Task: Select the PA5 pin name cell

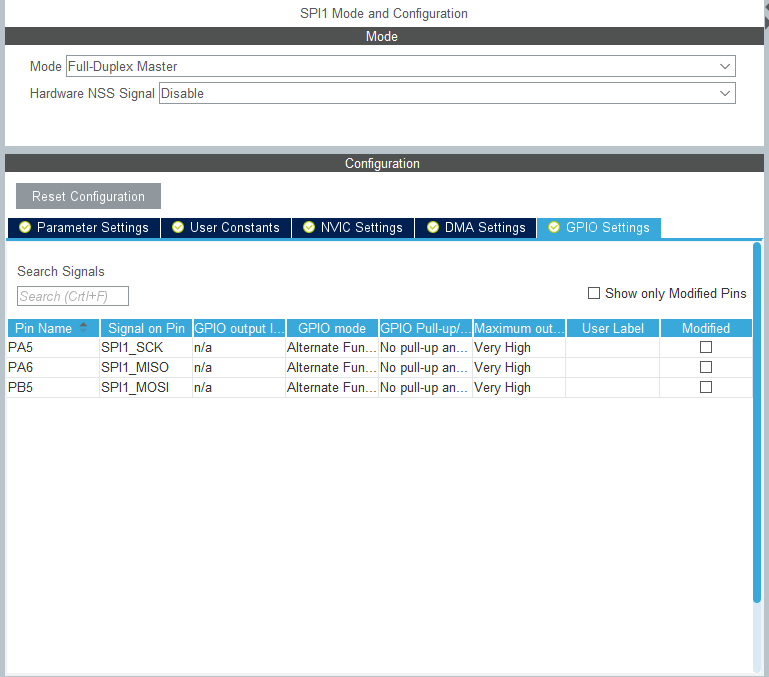Action: (53, 347)
